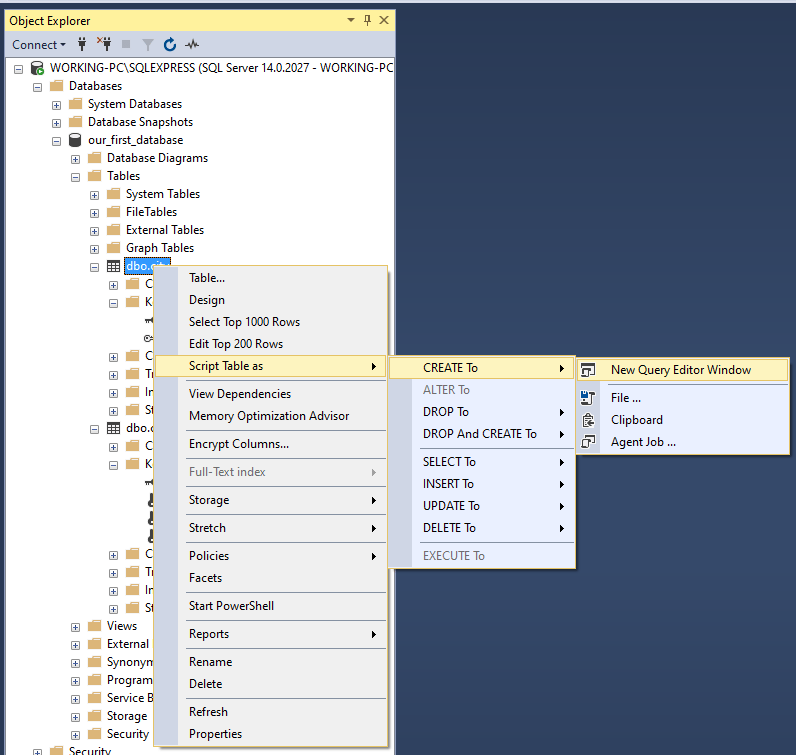Click the our_first_database cylinder icon
Screen dimensions: 796x755
75,140
